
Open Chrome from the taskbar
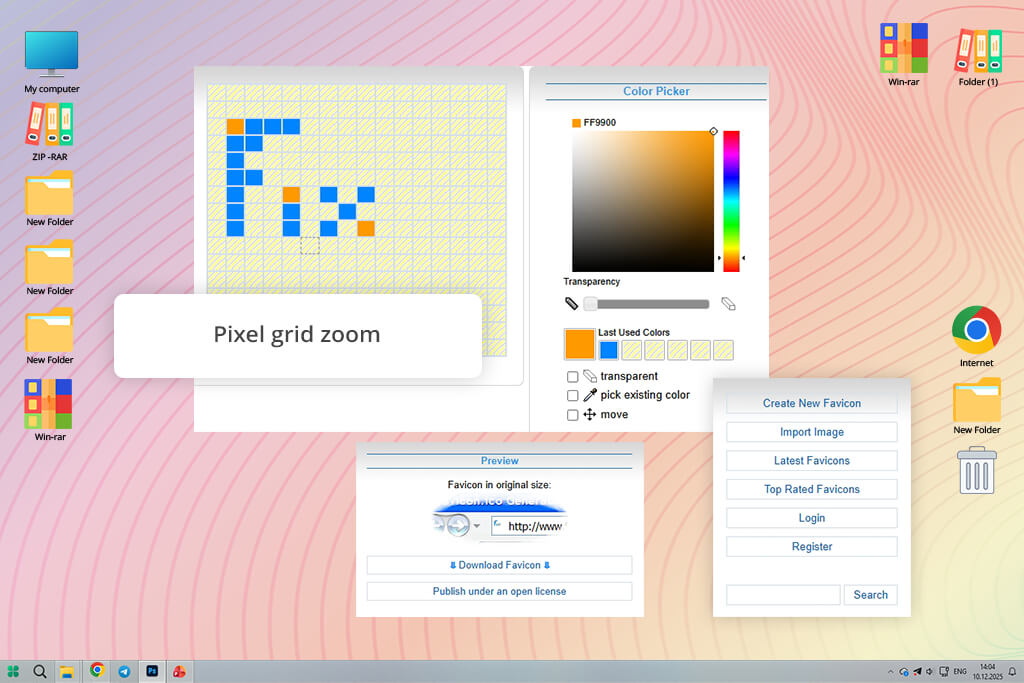click(x=97, y=670)
